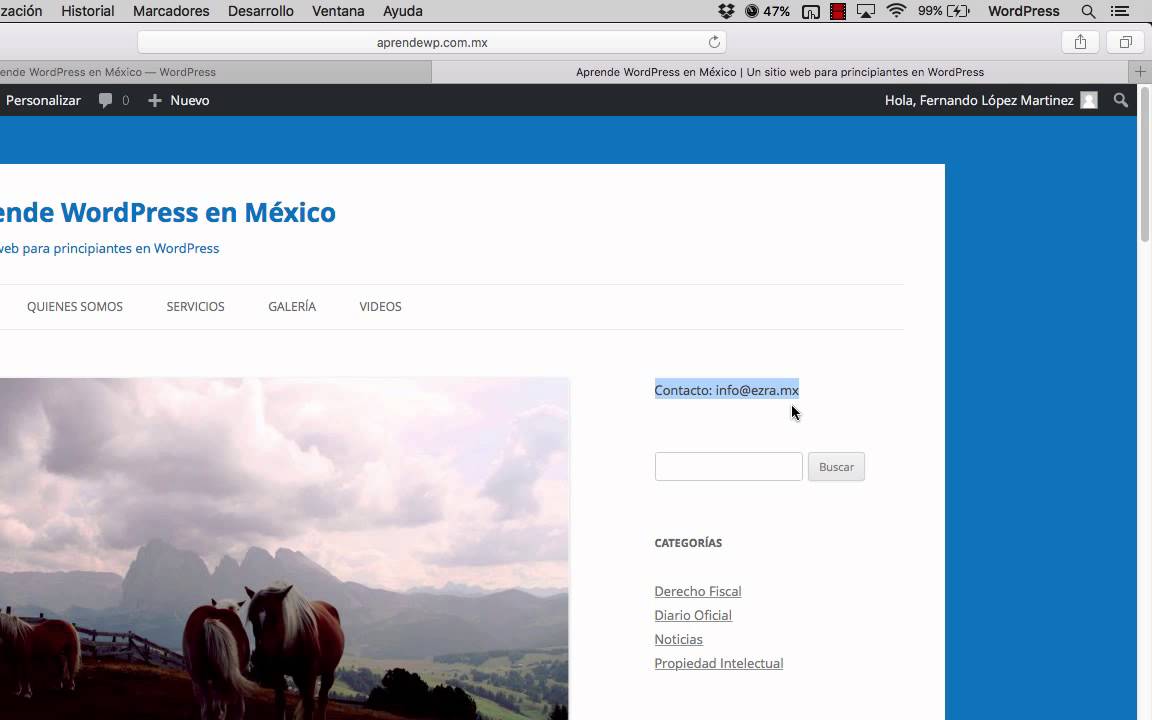
Task: Click the red film strip recorder icon
Action: [838, 11]
